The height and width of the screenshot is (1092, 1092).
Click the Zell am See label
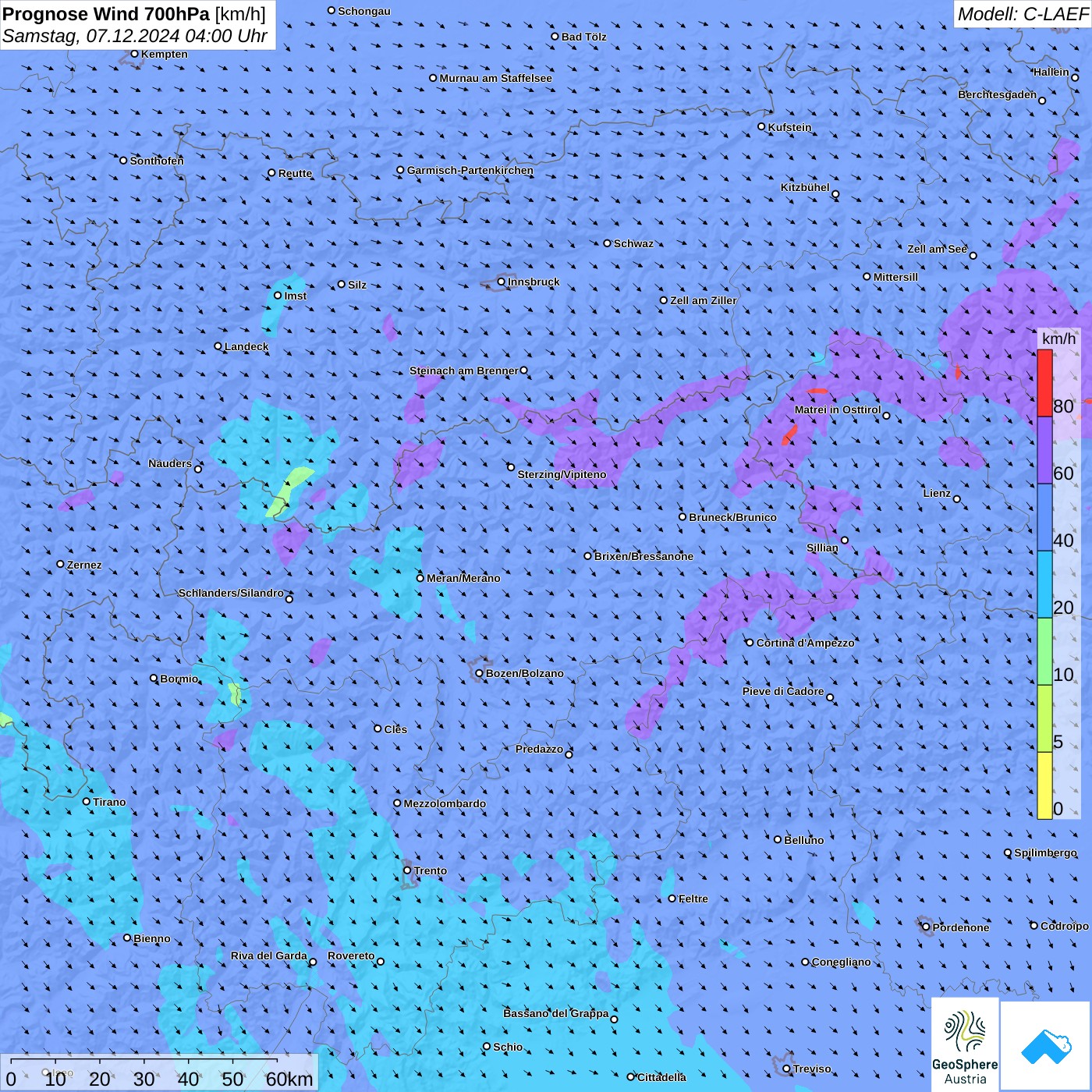(x=937, y=249)
